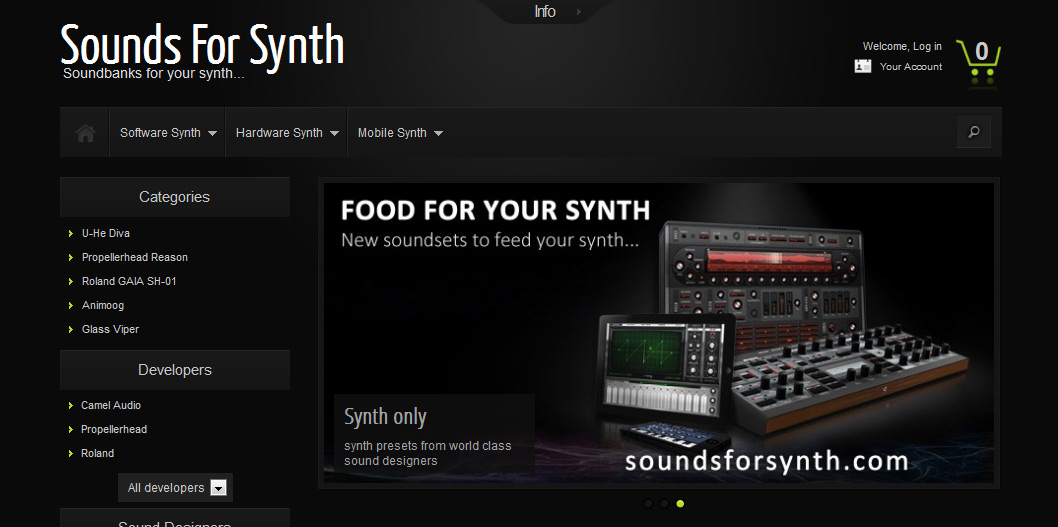Open the Hardware Synth dropdown menu
The image size is (1058, 527).
286,133
